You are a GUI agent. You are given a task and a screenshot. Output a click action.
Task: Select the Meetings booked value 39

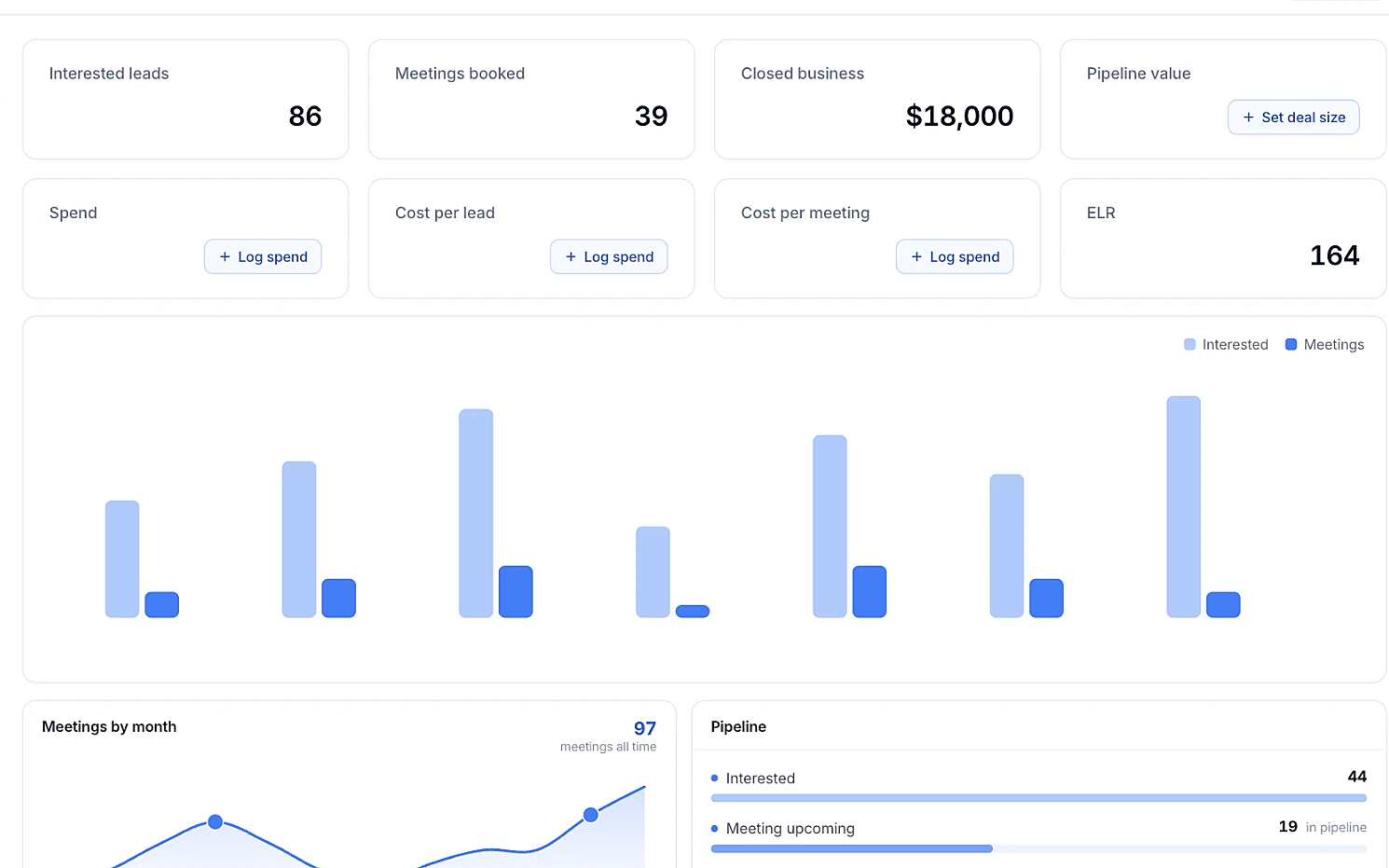(651, 116)
